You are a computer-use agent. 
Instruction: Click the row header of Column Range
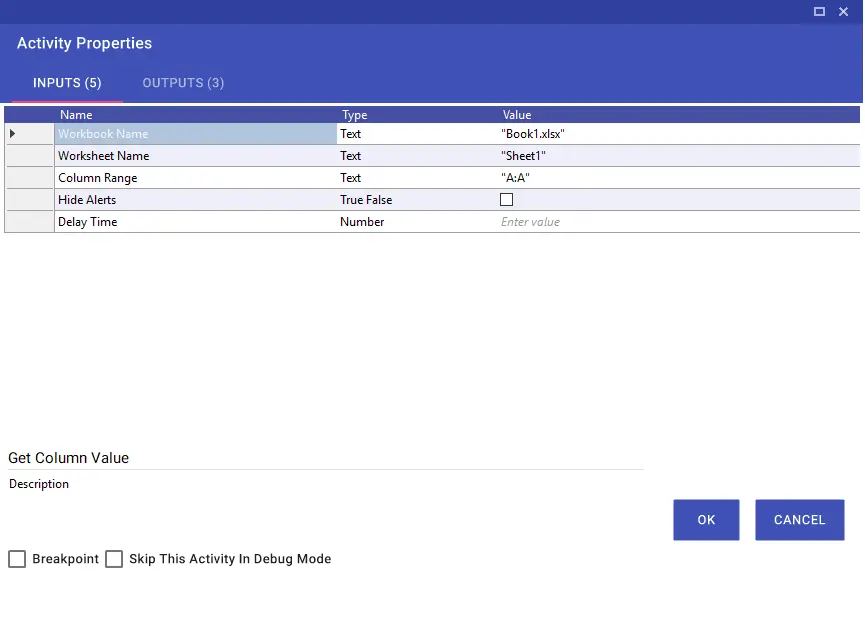point(30,178)
